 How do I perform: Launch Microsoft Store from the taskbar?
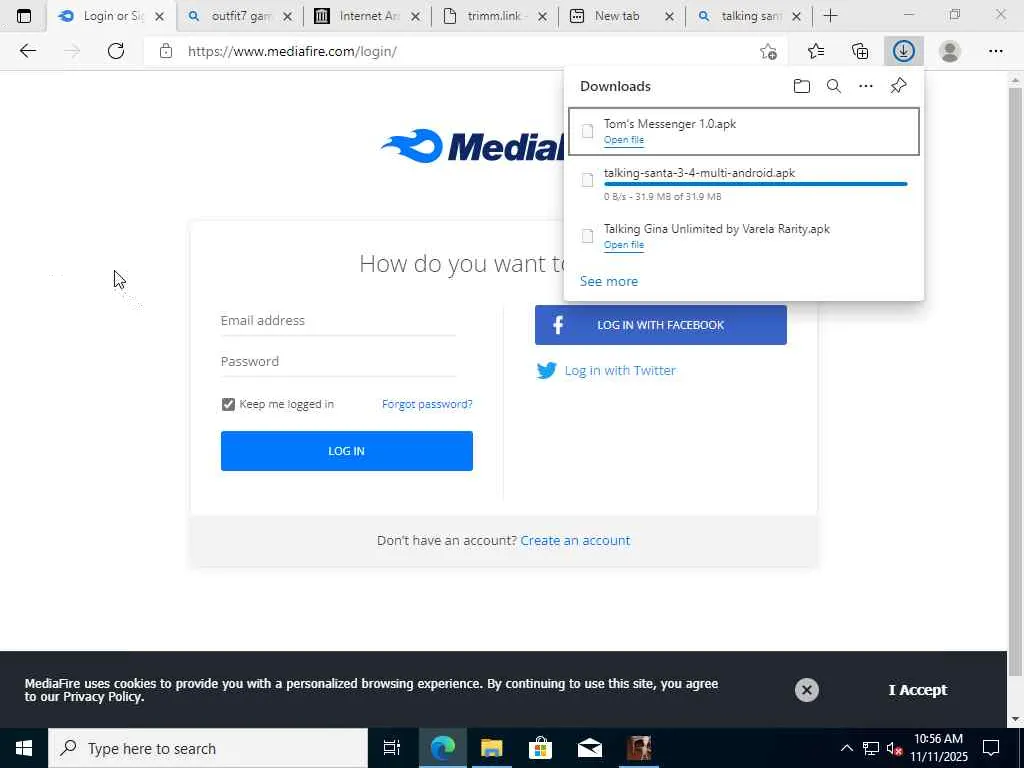click(540, 748)
